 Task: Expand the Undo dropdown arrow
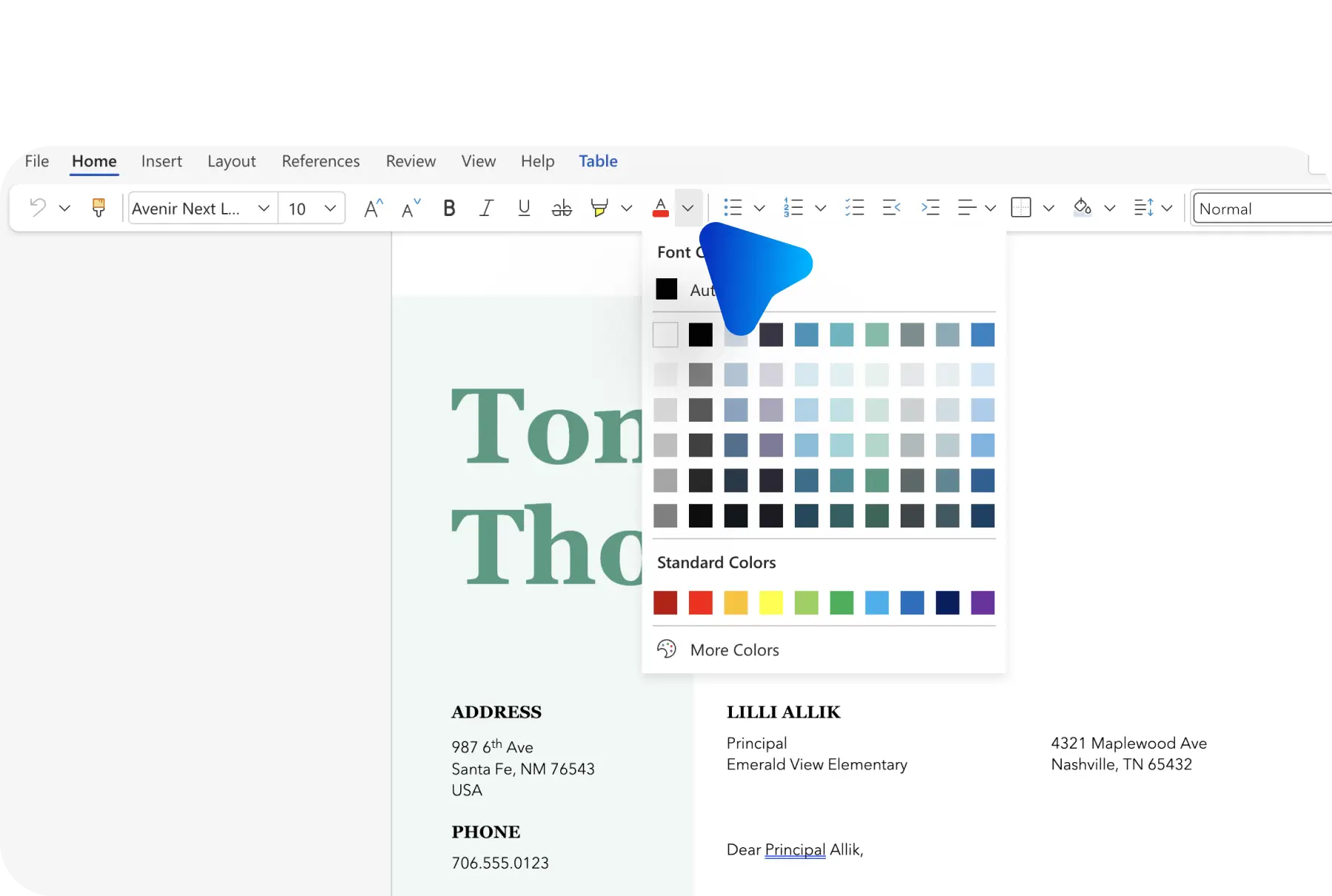[64, 209]
